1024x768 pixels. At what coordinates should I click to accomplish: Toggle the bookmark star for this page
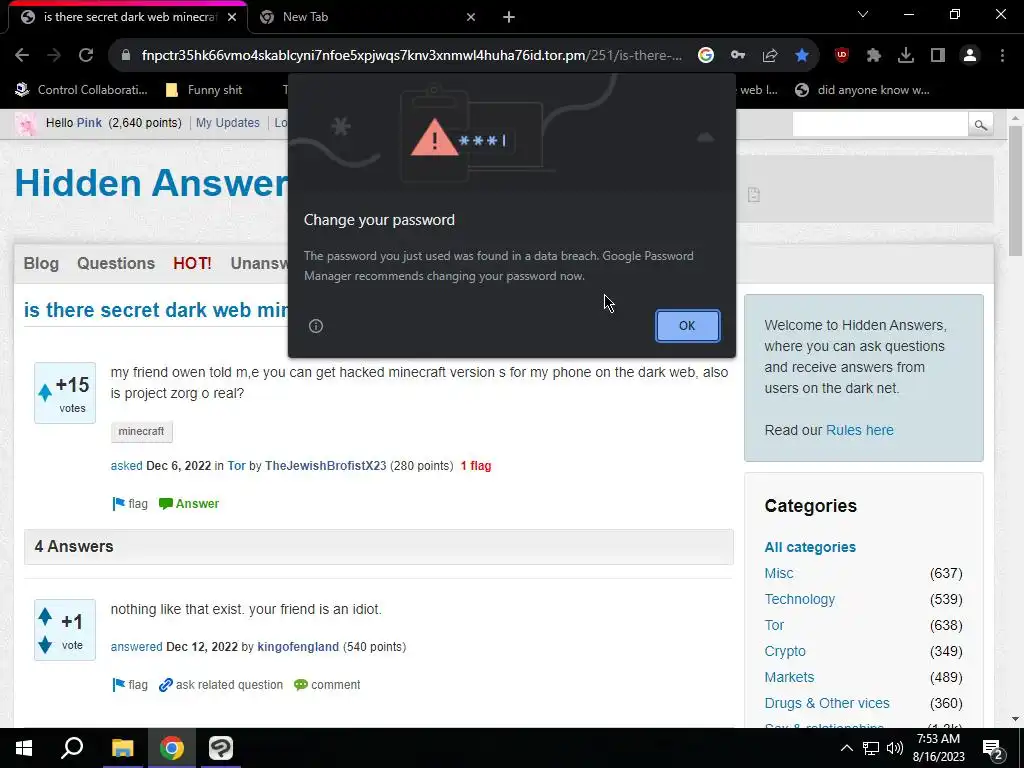(x=802, y=56)
